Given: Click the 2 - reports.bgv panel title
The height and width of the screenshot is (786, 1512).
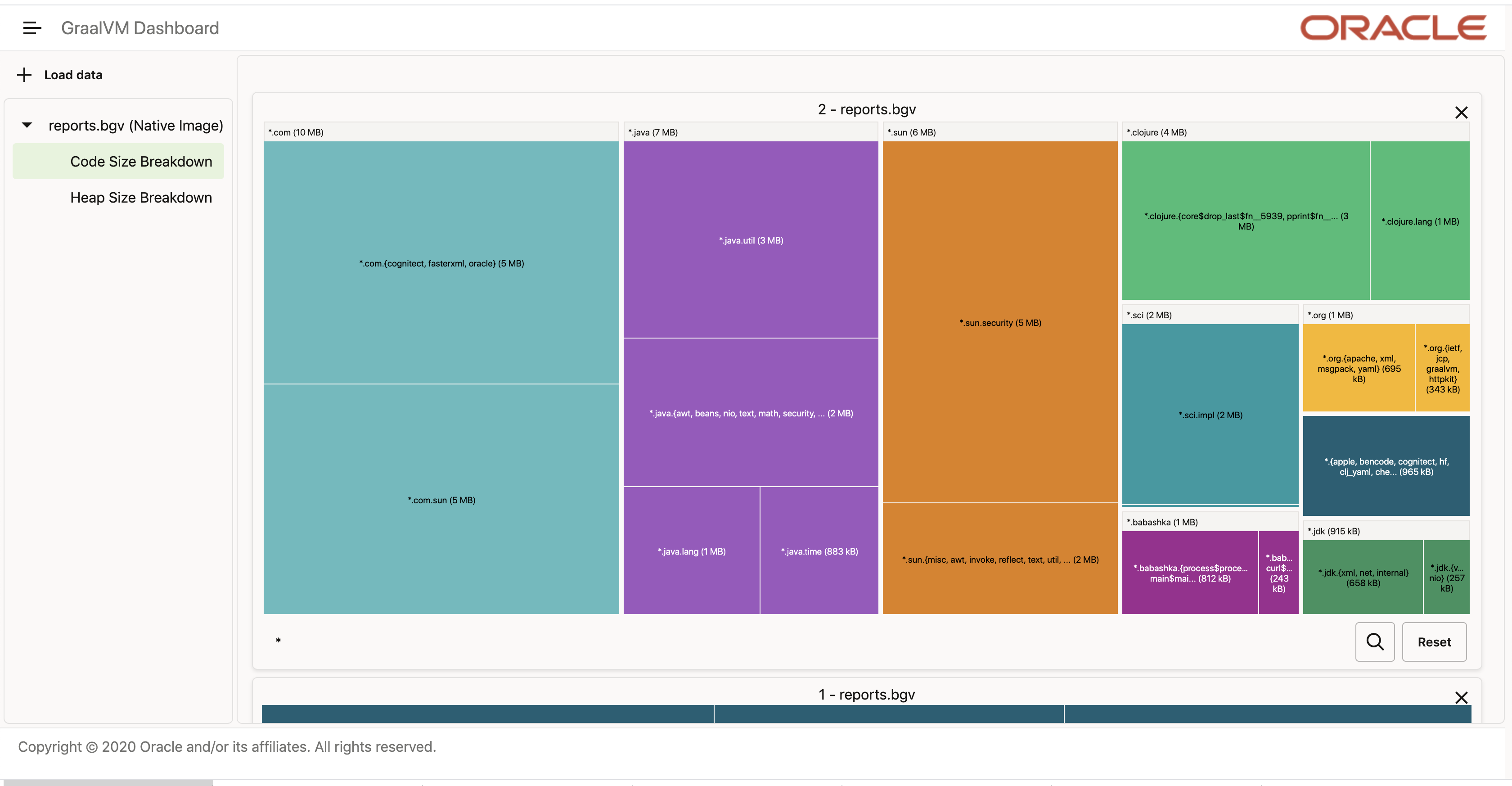Looking at the screenshot, I should [x=866, y=109].
